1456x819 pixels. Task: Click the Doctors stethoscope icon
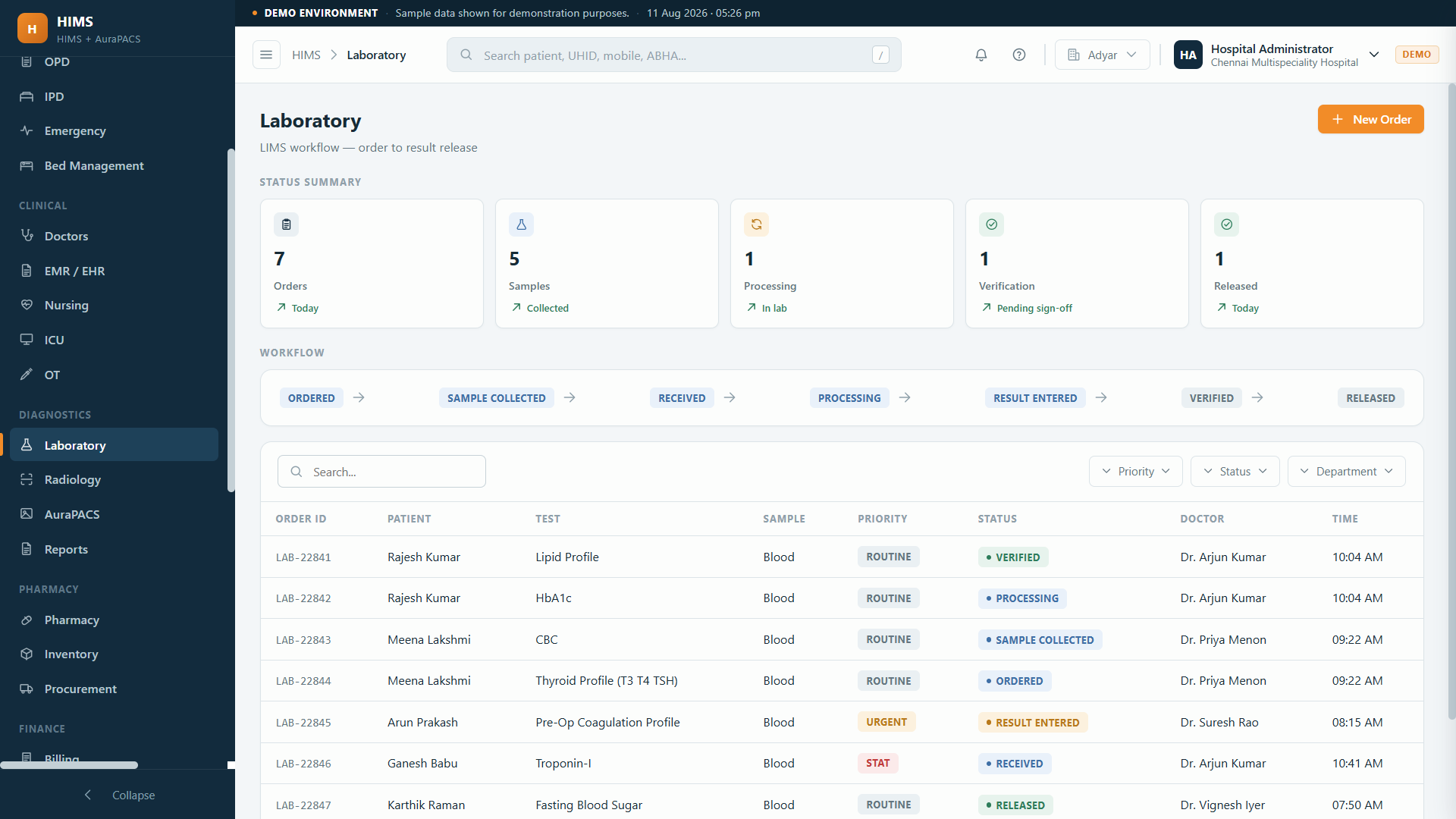click(x=27, y=236)
